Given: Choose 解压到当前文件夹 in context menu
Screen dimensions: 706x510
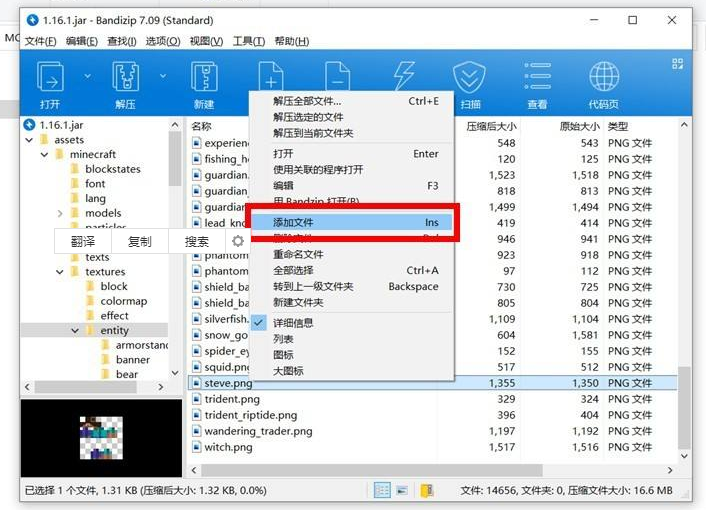Looking at the screenshot, I should [352, 133].
